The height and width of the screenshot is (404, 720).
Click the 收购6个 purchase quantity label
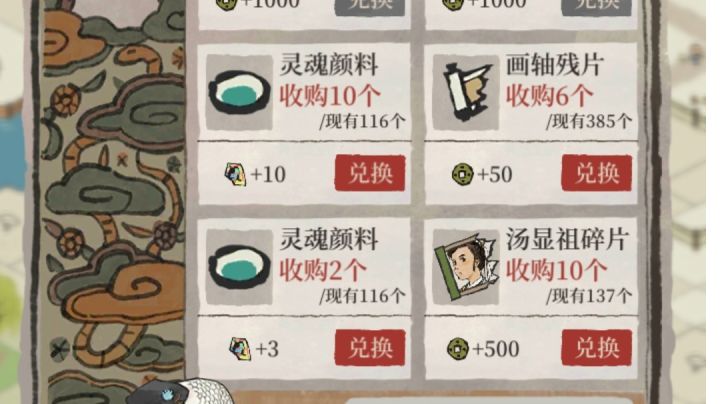tap(549, 96)
